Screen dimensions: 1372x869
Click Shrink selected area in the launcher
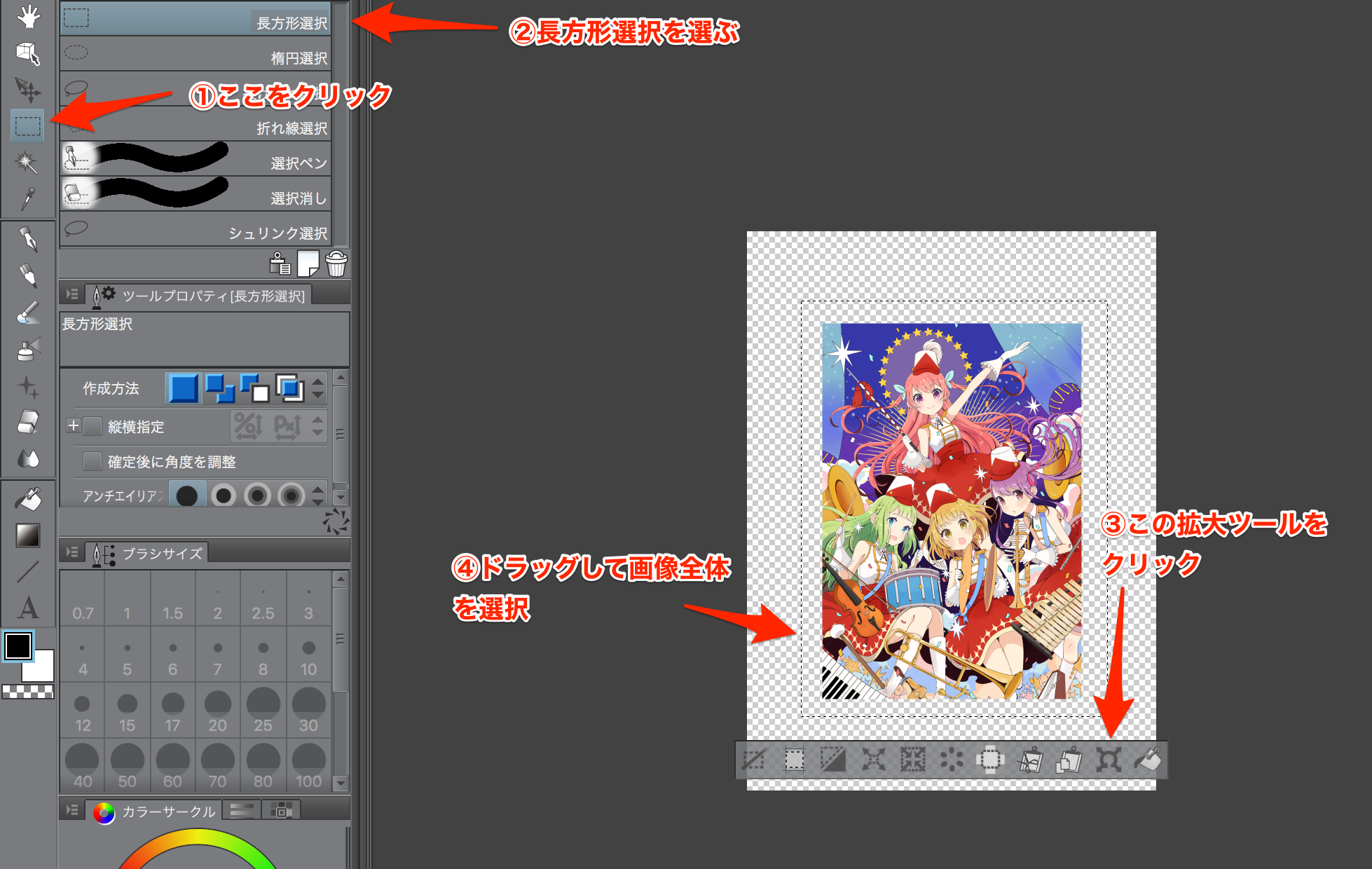click(912, 760)
